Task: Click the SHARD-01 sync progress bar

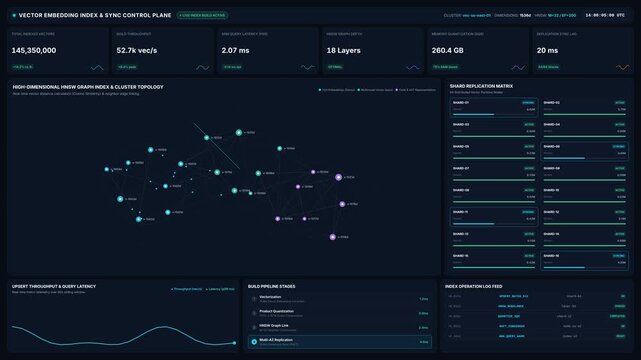Action: (494, 114)
